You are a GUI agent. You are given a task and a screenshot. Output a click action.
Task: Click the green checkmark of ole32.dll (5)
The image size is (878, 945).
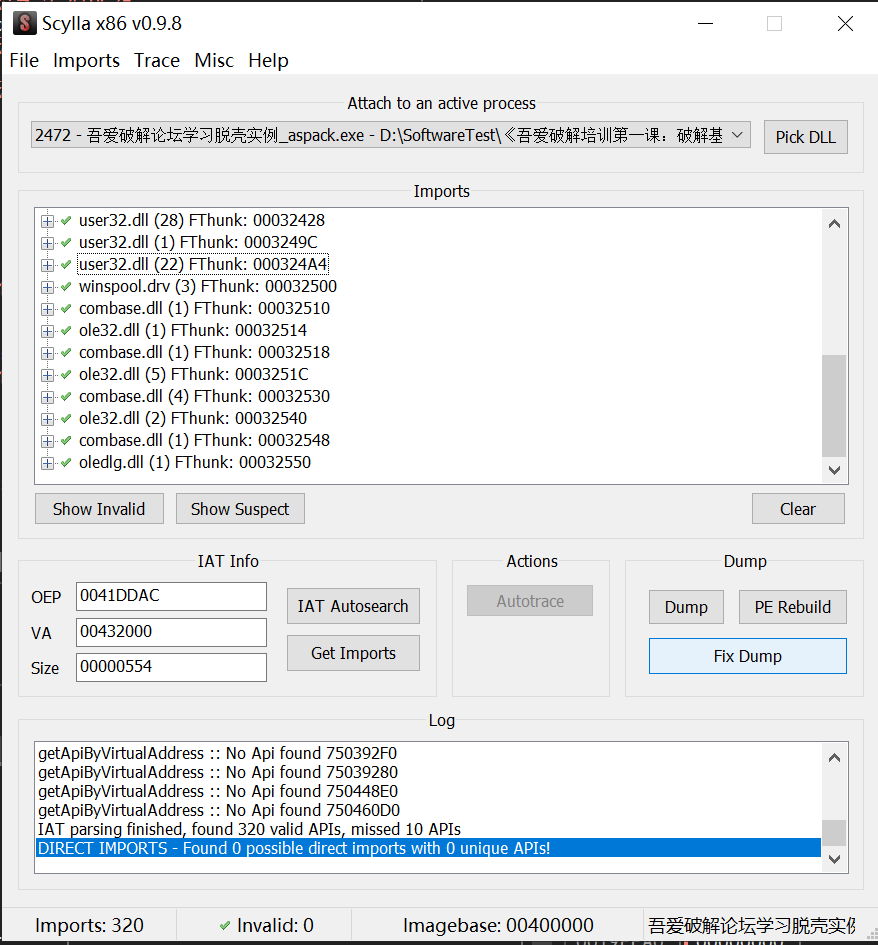tap(66, 374)
